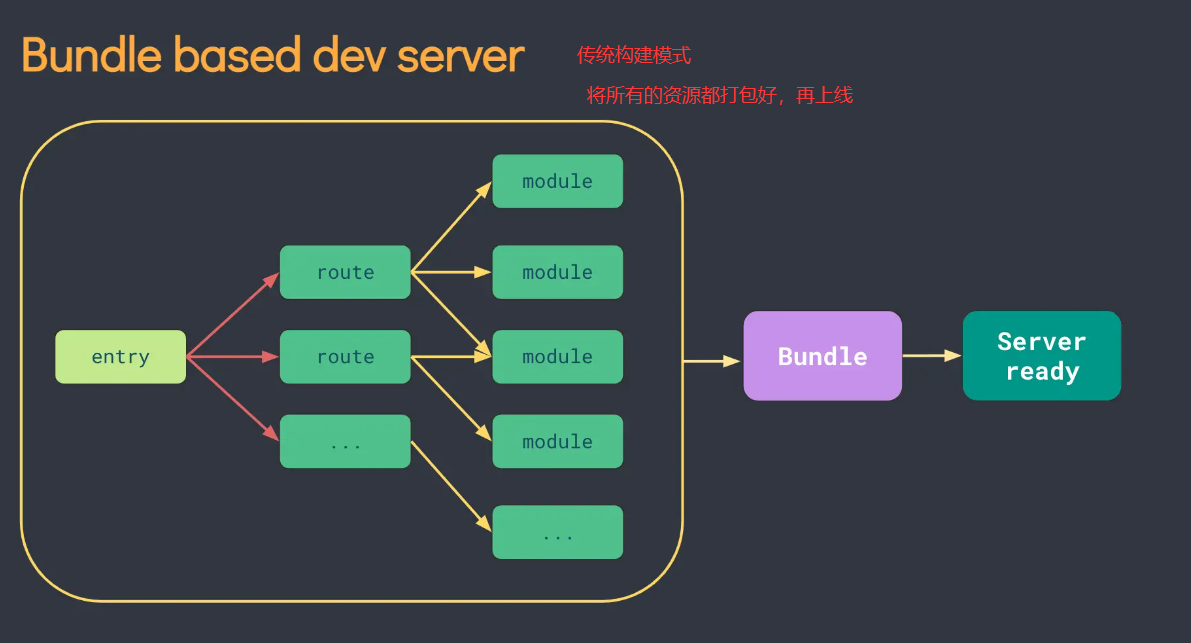Click the arrow between Bundle and Server ready

click(x=931, y=355)
